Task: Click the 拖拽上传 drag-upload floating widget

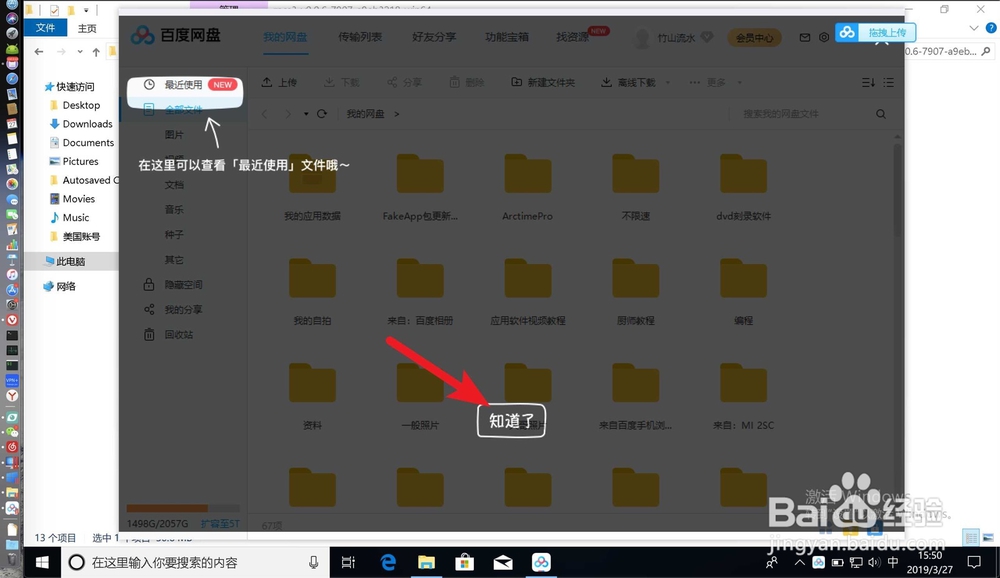Action: (876, 32)
